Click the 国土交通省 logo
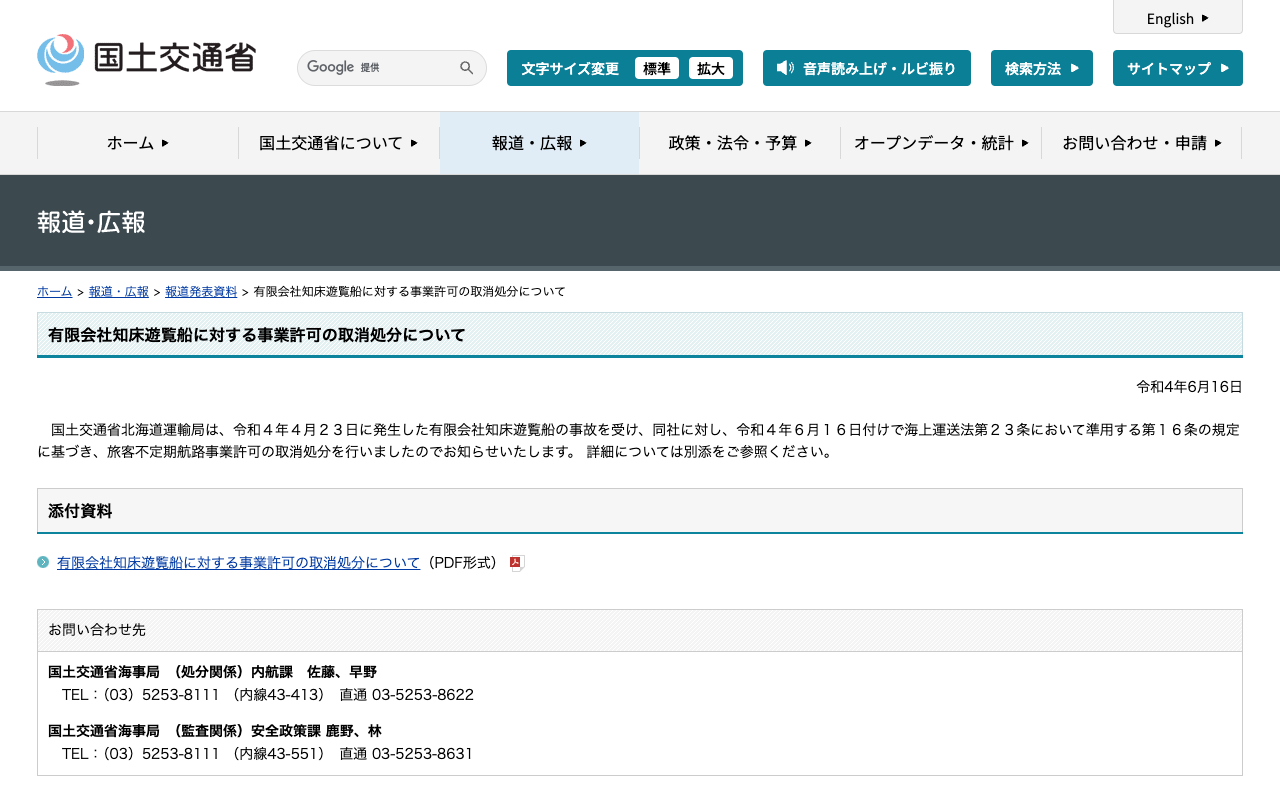Viewport: 1280px width, 800px height. (146, 60)
